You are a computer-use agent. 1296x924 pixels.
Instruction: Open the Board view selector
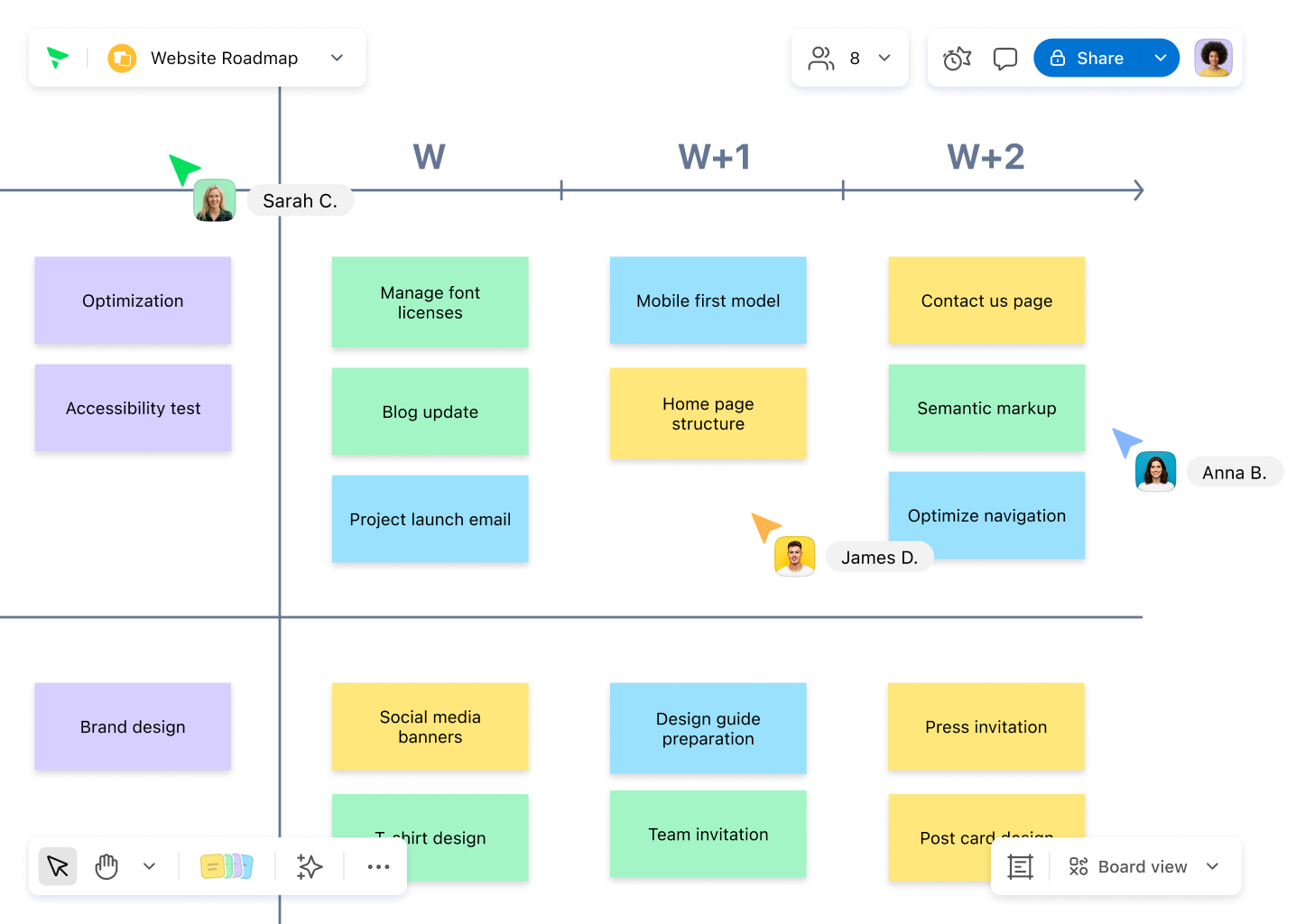[1144, 866]
